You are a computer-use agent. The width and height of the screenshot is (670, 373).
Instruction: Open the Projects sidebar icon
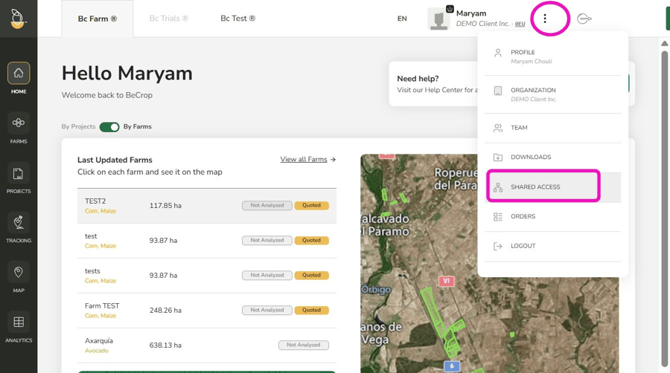(x=18, y=173)
